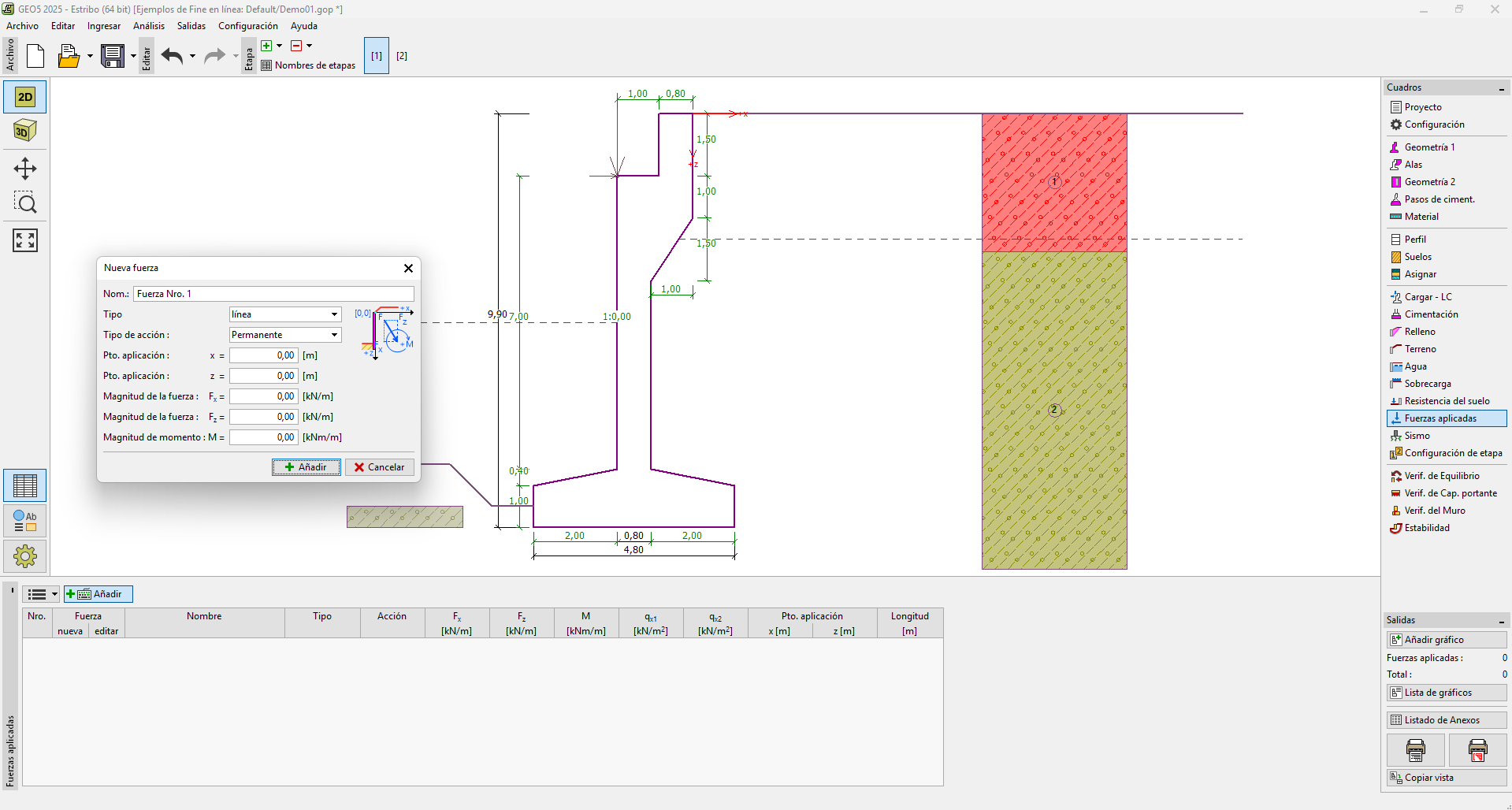
Task: Open add-stage dropdown arrow
Action: pyautogui.click(x=279, y=46)
